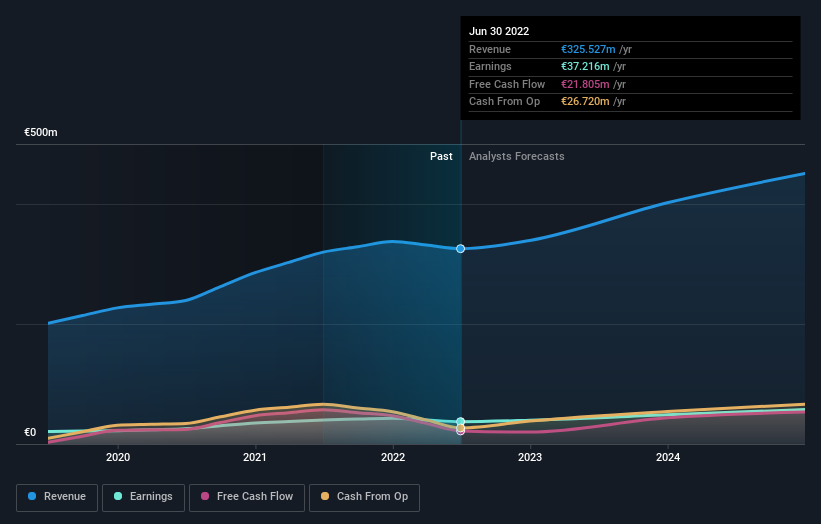Toggle the Revenue legend series

pyautogui.click(x=57, y=497)
